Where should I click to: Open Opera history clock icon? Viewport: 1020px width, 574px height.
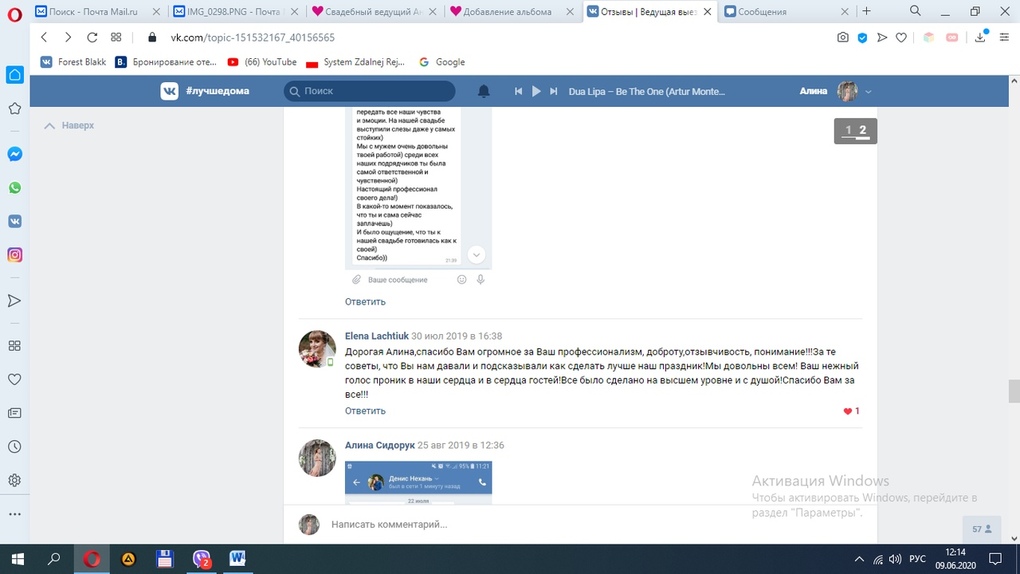[15, 447]
